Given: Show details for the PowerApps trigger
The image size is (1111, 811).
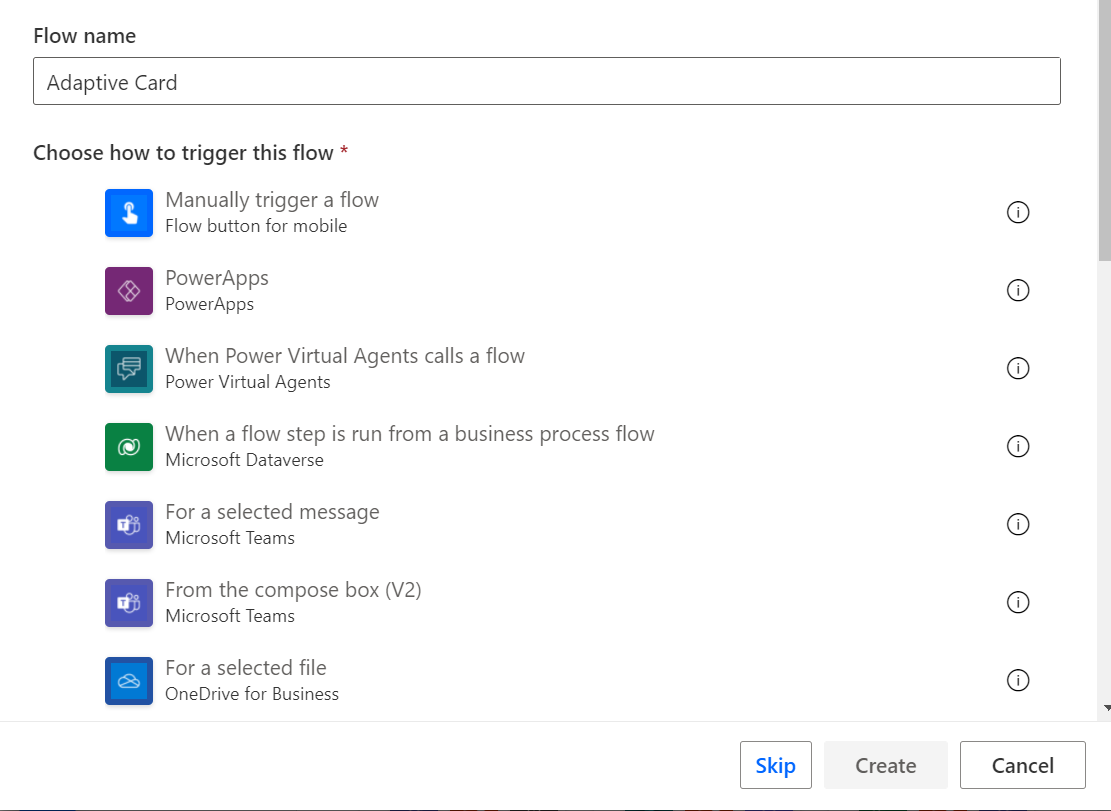Looking at the screenshot, I should pyautogui.click(x=1018, y=290).
